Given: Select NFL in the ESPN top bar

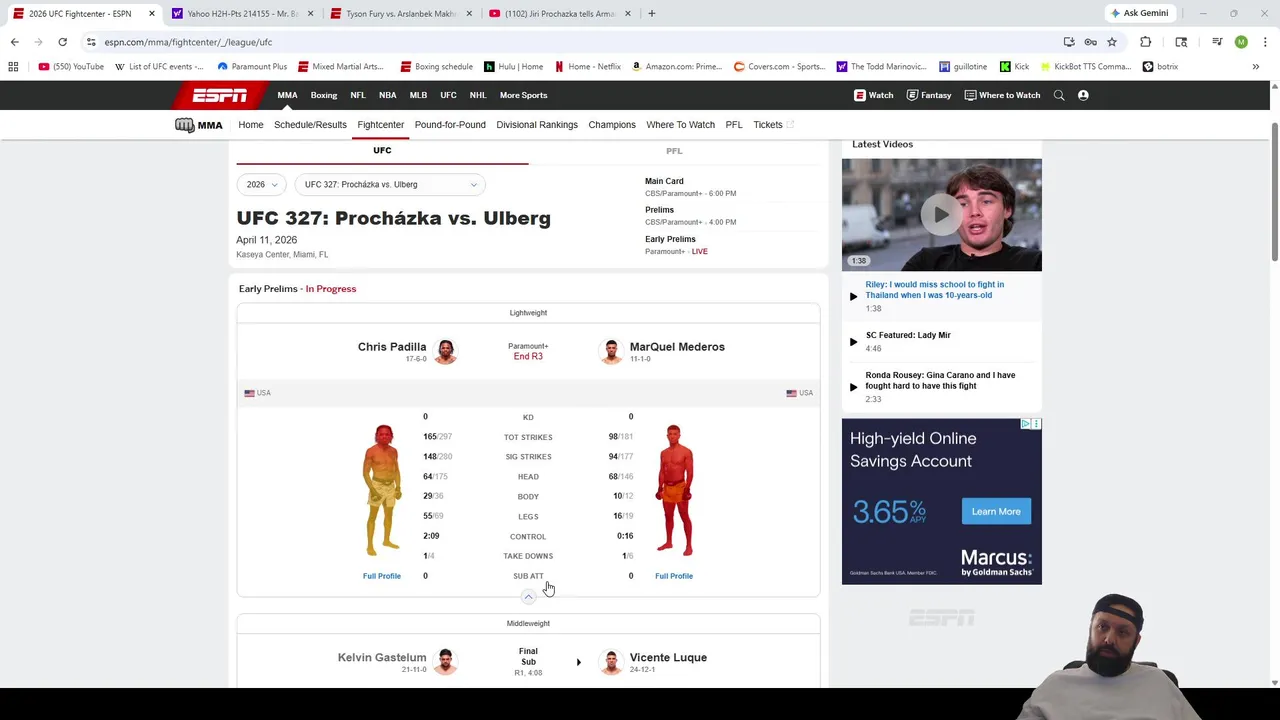Looking at the screenshot, I should (x=358, y=95).
